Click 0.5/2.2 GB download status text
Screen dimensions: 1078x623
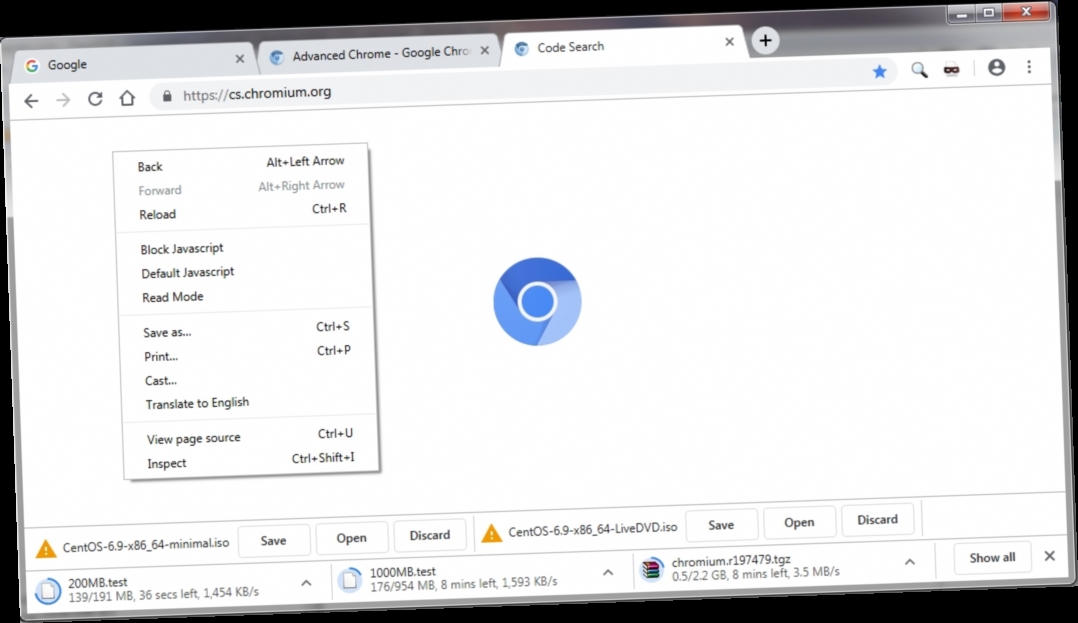(756, 573)
